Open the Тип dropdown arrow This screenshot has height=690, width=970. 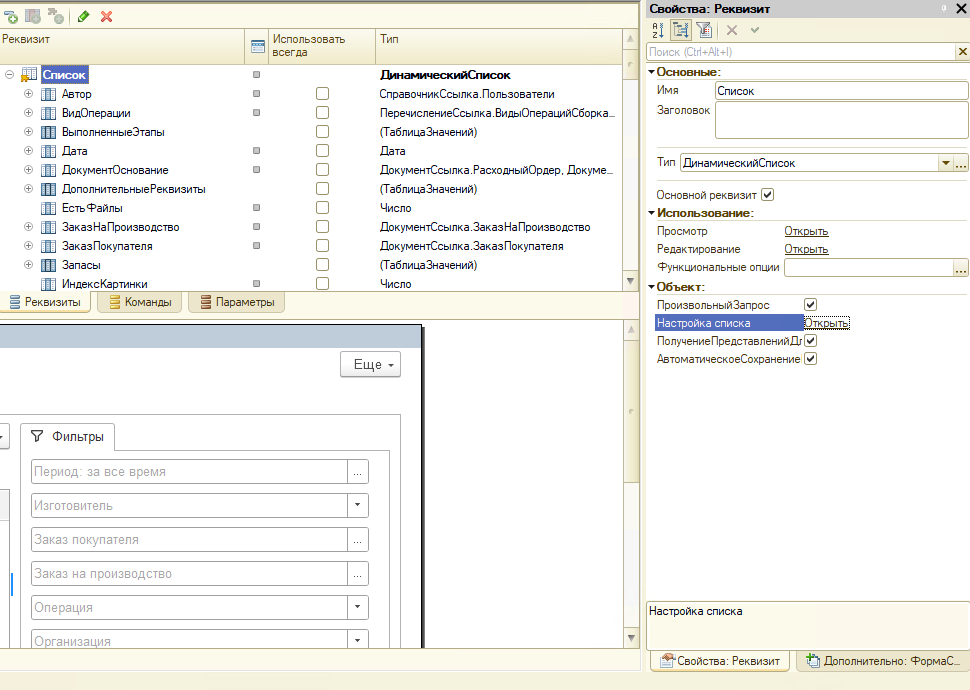coord(945,163)
